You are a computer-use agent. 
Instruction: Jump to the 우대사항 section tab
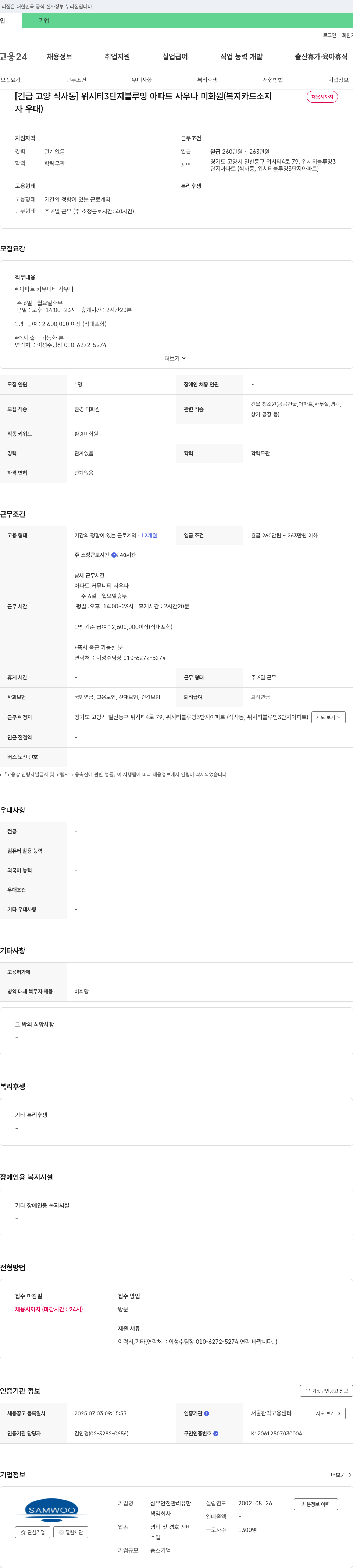click(x=142, y=80)
